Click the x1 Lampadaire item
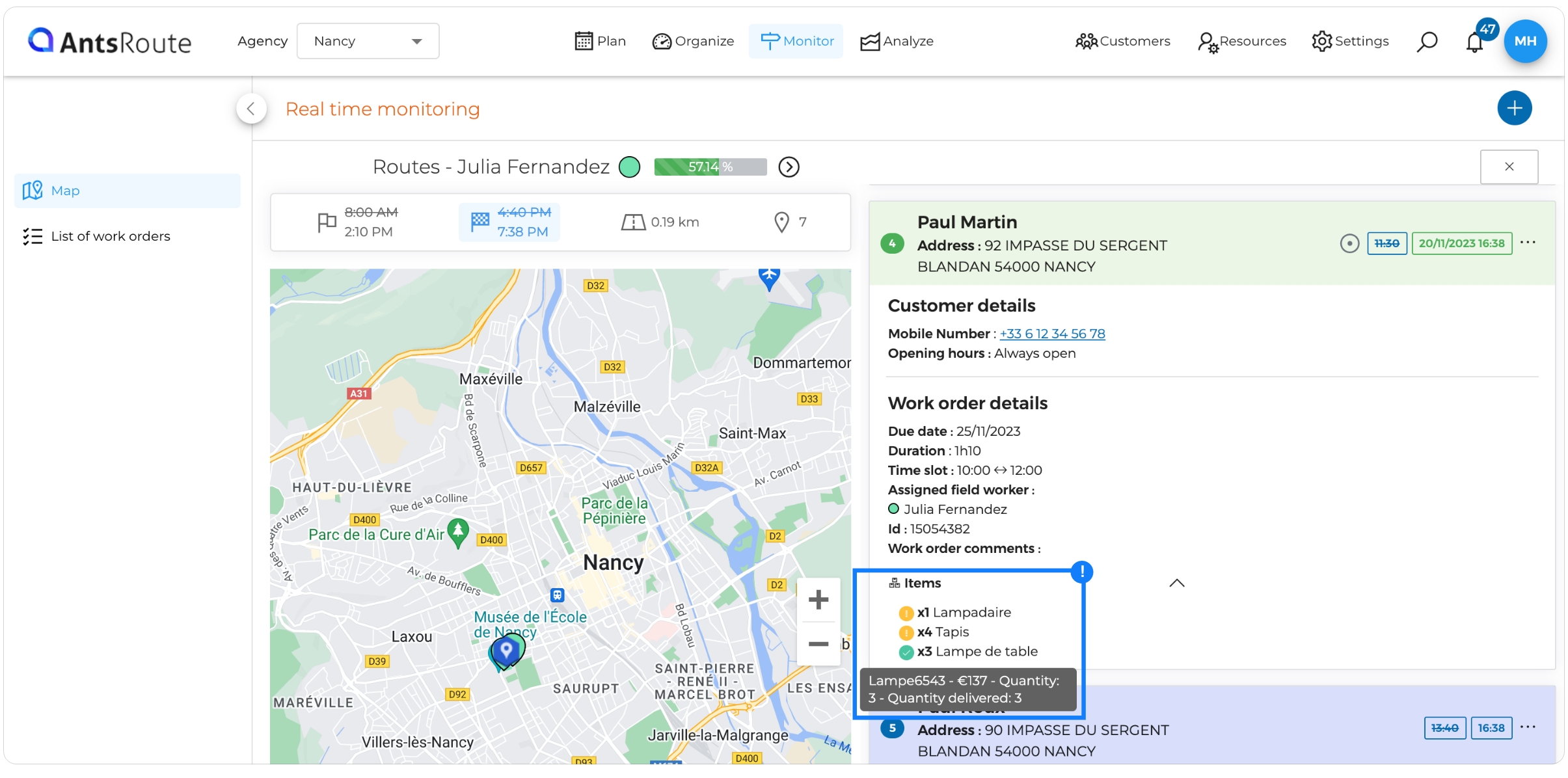The height and width of the screenshot is (778, 1568). (964, 612)
